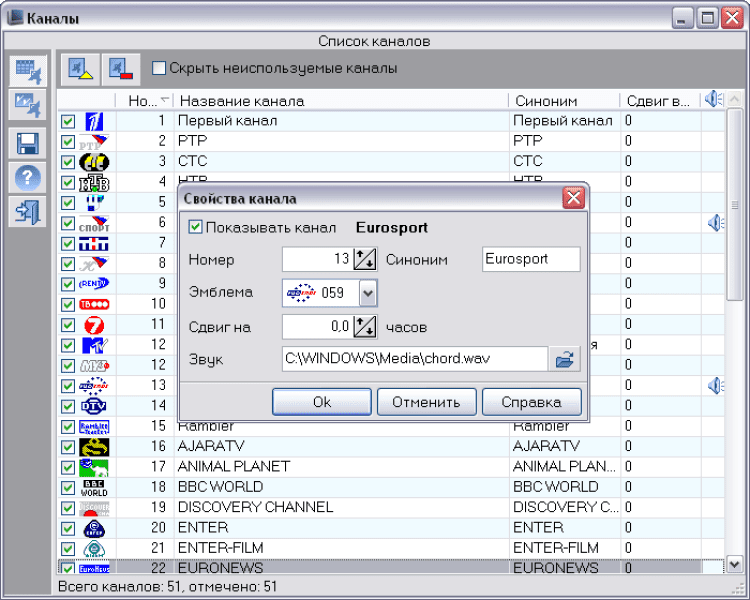Image resolution: width=750 pixels, height=600 pixels.
Task: Click Синоним column header
Action: [x=564, y=101]
